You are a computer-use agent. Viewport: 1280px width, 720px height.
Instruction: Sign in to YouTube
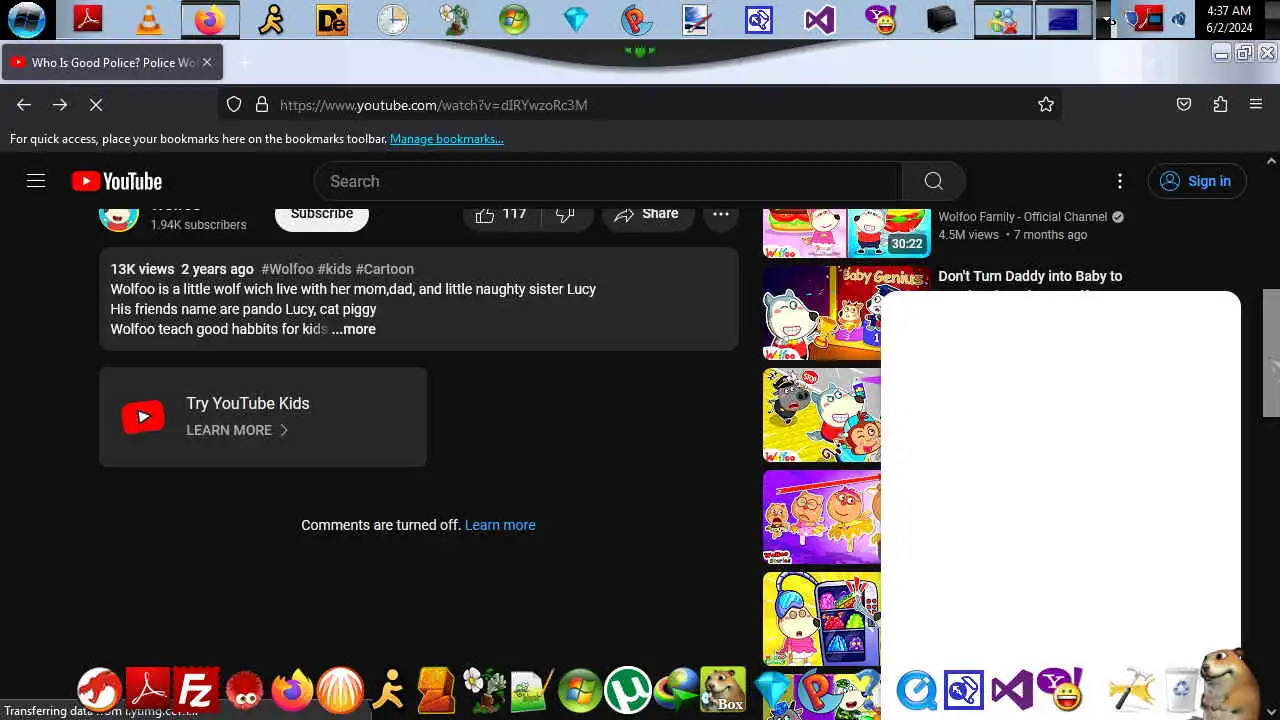[1197, 181]
